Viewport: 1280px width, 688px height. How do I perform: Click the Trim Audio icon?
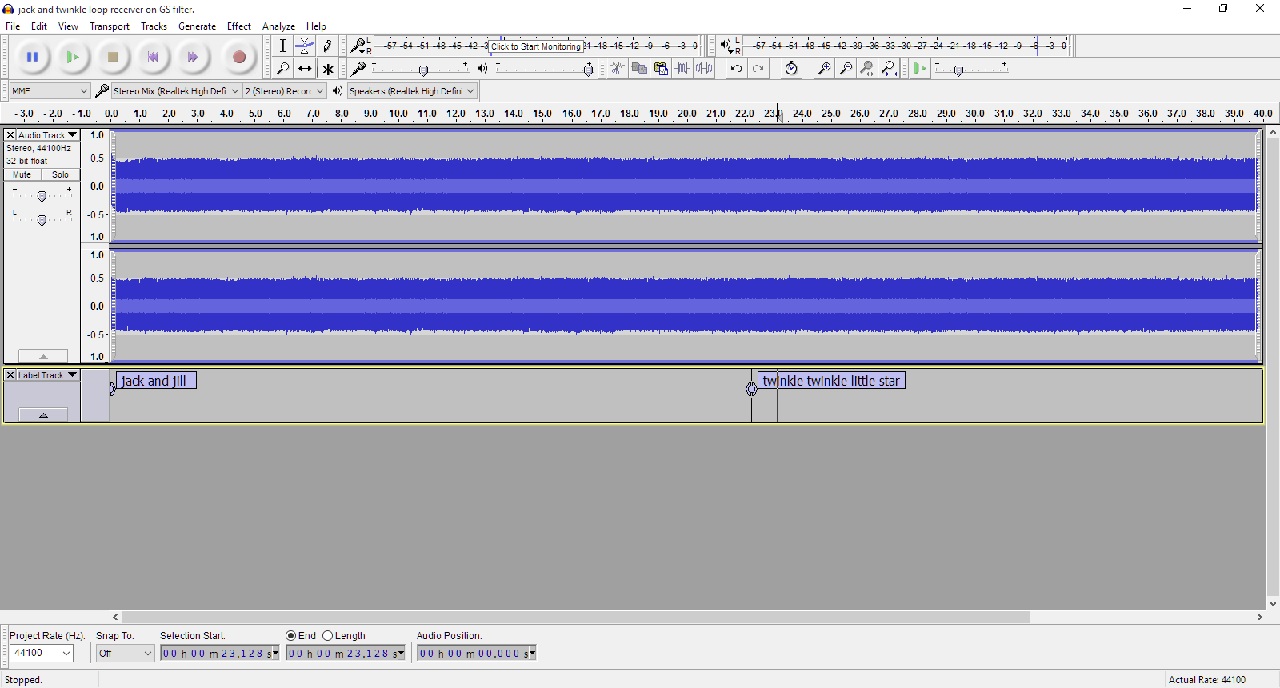click(682, 69)
